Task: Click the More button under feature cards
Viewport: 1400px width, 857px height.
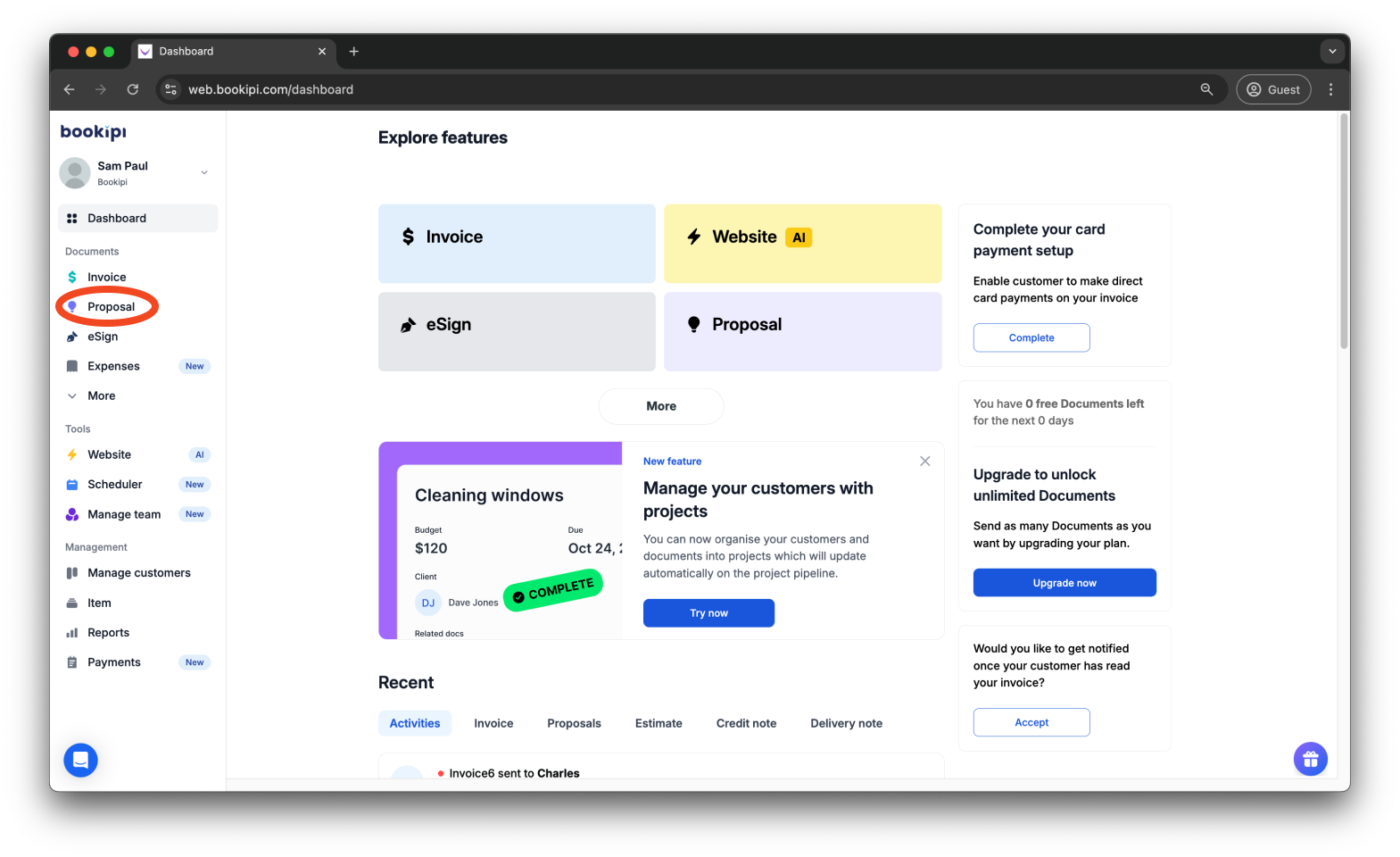Action: click(x=661, y=406)
